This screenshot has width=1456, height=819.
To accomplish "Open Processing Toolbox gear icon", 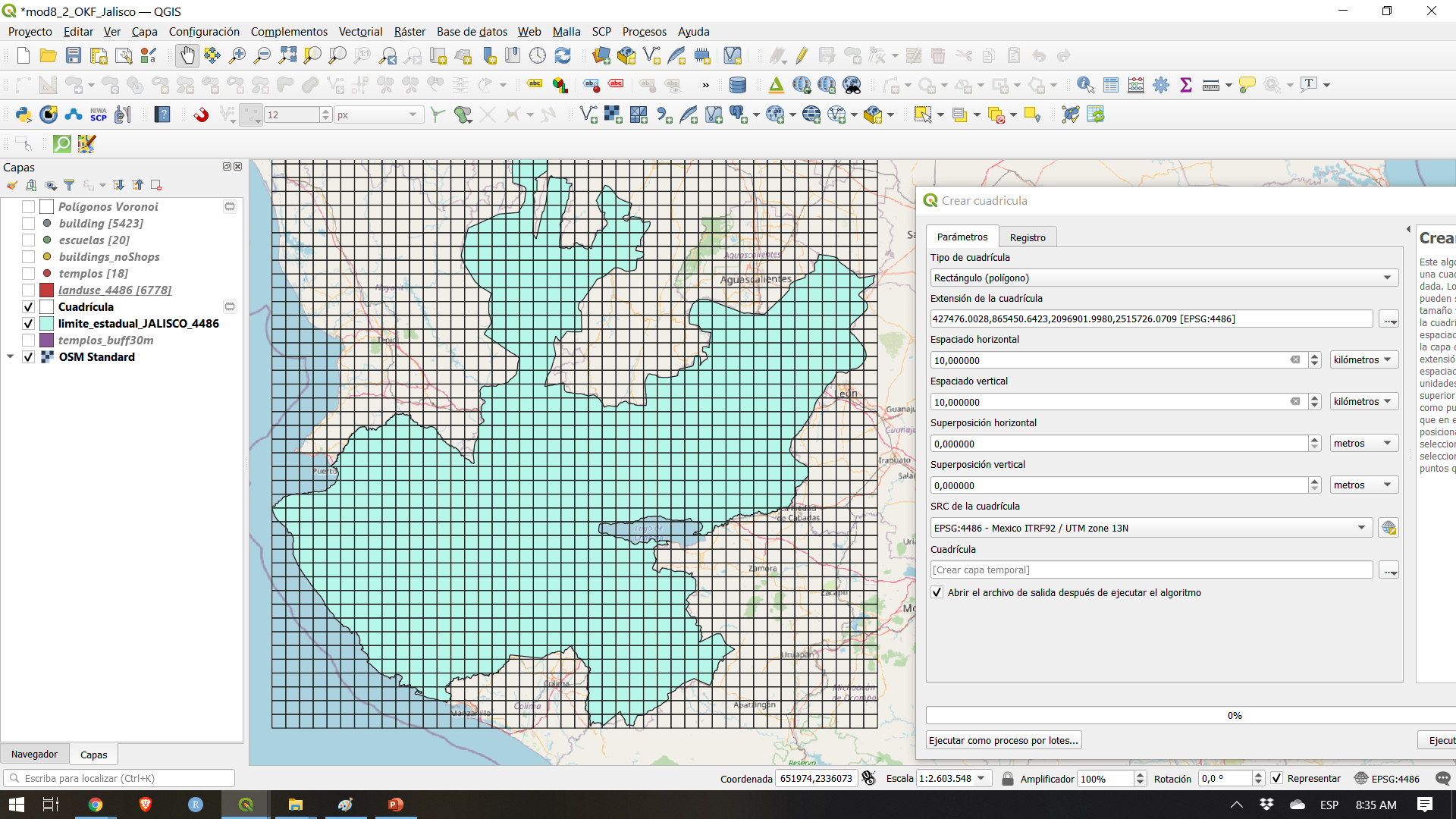I will (1161, 85).
